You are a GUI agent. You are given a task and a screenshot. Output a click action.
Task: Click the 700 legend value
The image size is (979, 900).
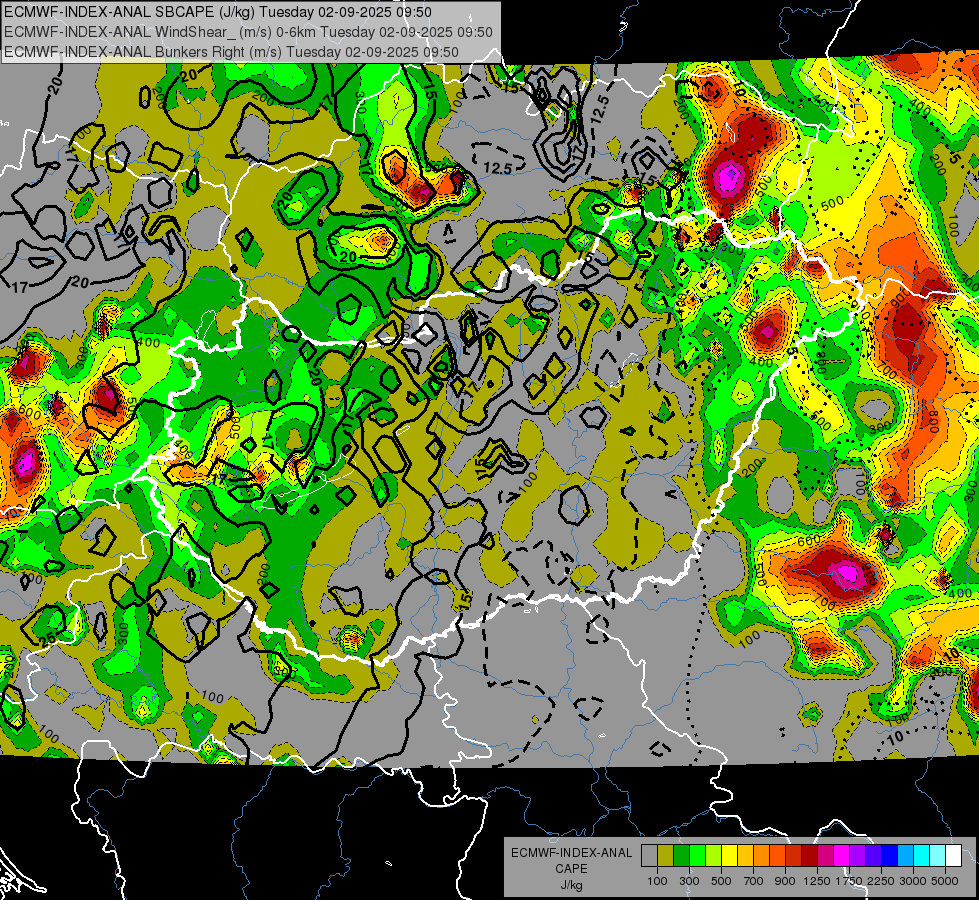pos(754,881)
